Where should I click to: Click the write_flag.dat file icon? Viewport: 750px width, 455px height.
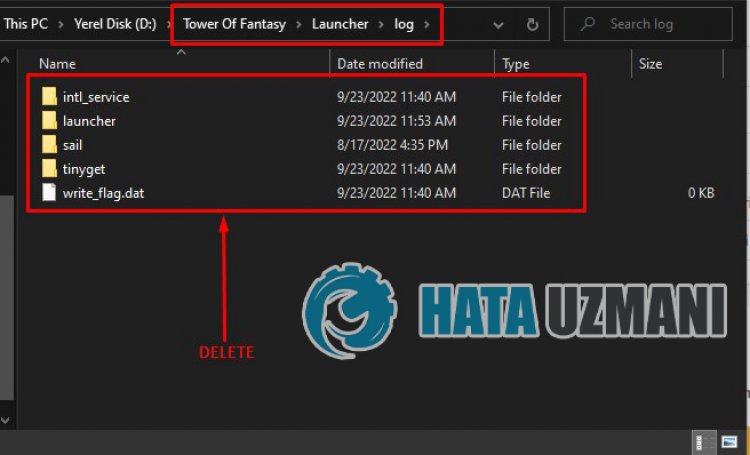click(x=49, y=193)
